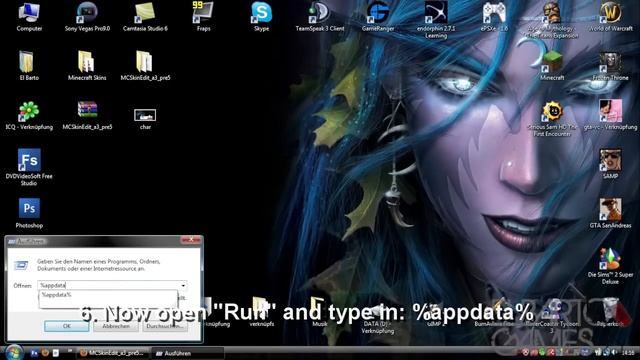Launch the Minecraft grass block shortcut
Viewport: 640px width, 360px height.
point(552,65)
